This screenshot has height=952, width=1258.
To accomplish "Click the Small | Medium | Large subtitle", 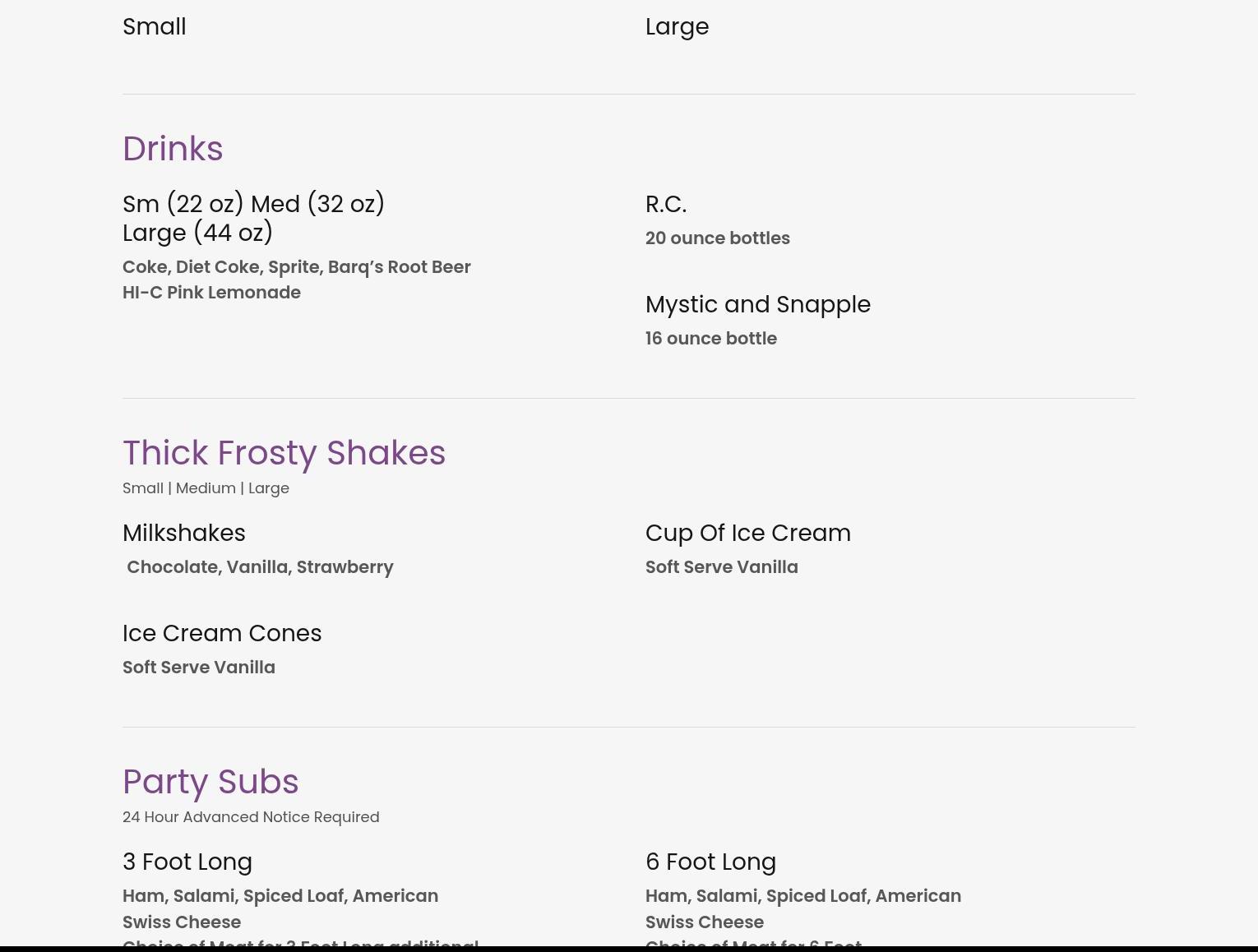I will pos(206,488).
